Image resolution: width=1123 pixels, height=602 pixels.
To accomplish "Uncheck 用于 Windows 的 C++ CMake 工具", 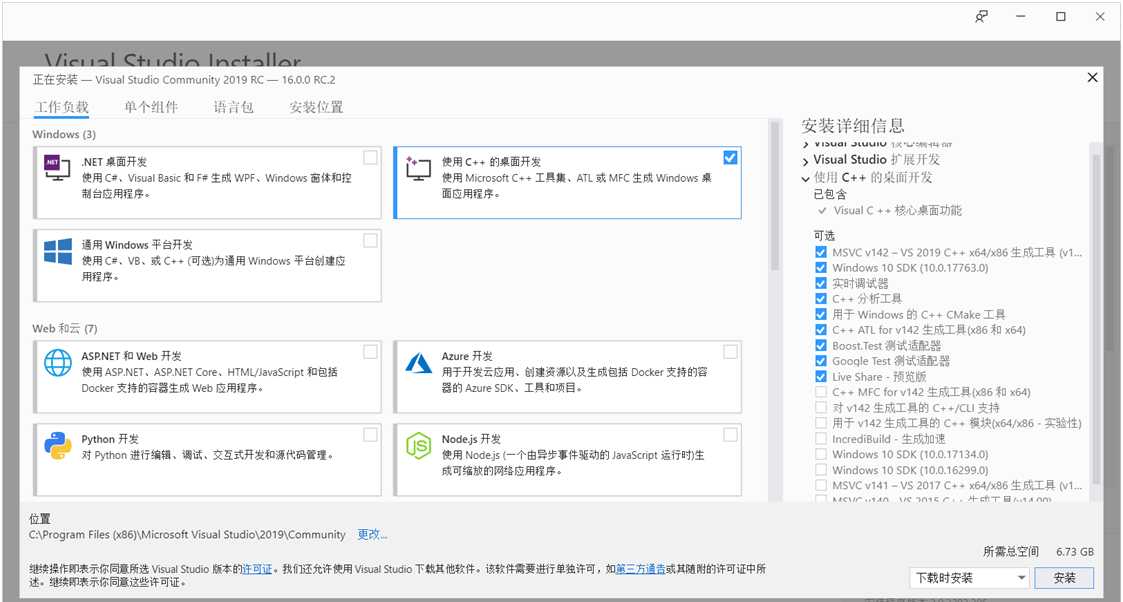I will click(x=821, y=314).
